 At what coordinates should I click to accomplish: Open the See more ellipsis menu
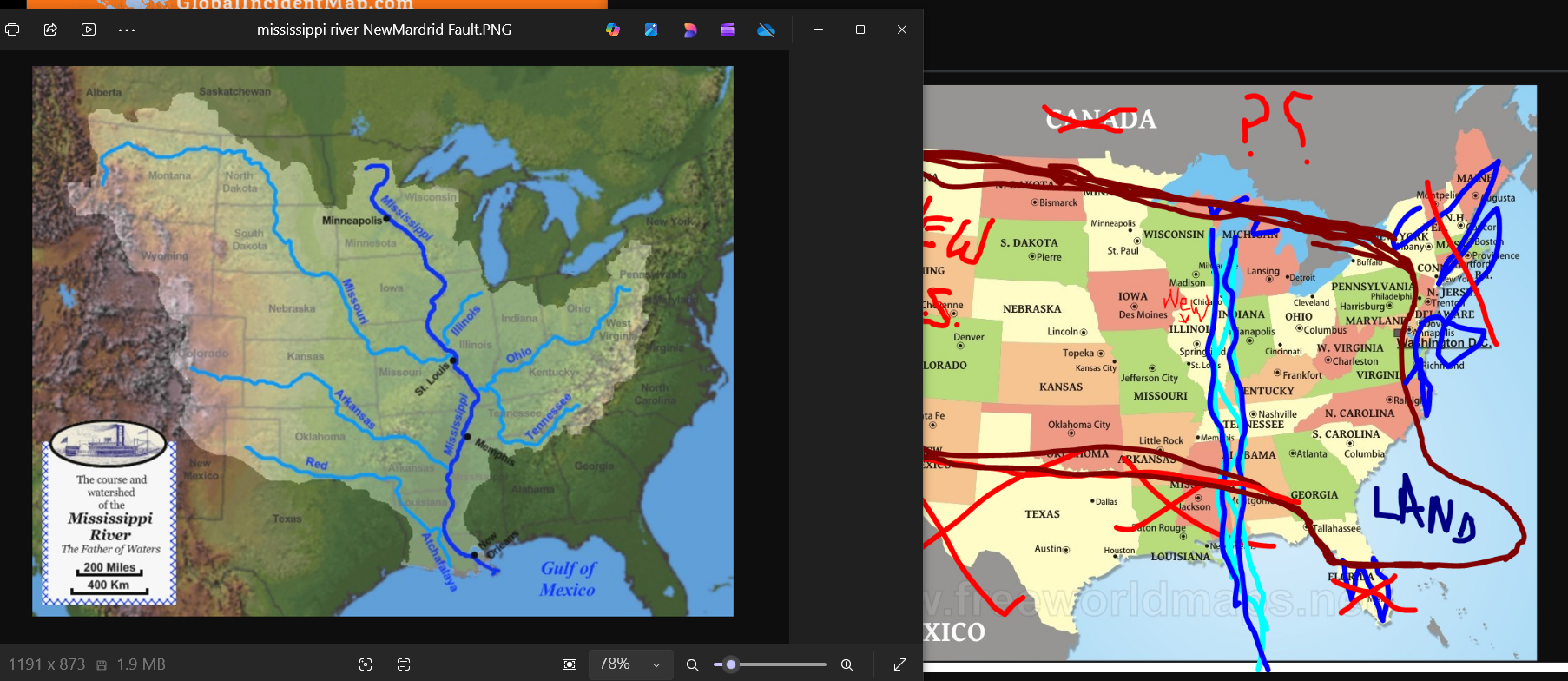tap(127, 30)
